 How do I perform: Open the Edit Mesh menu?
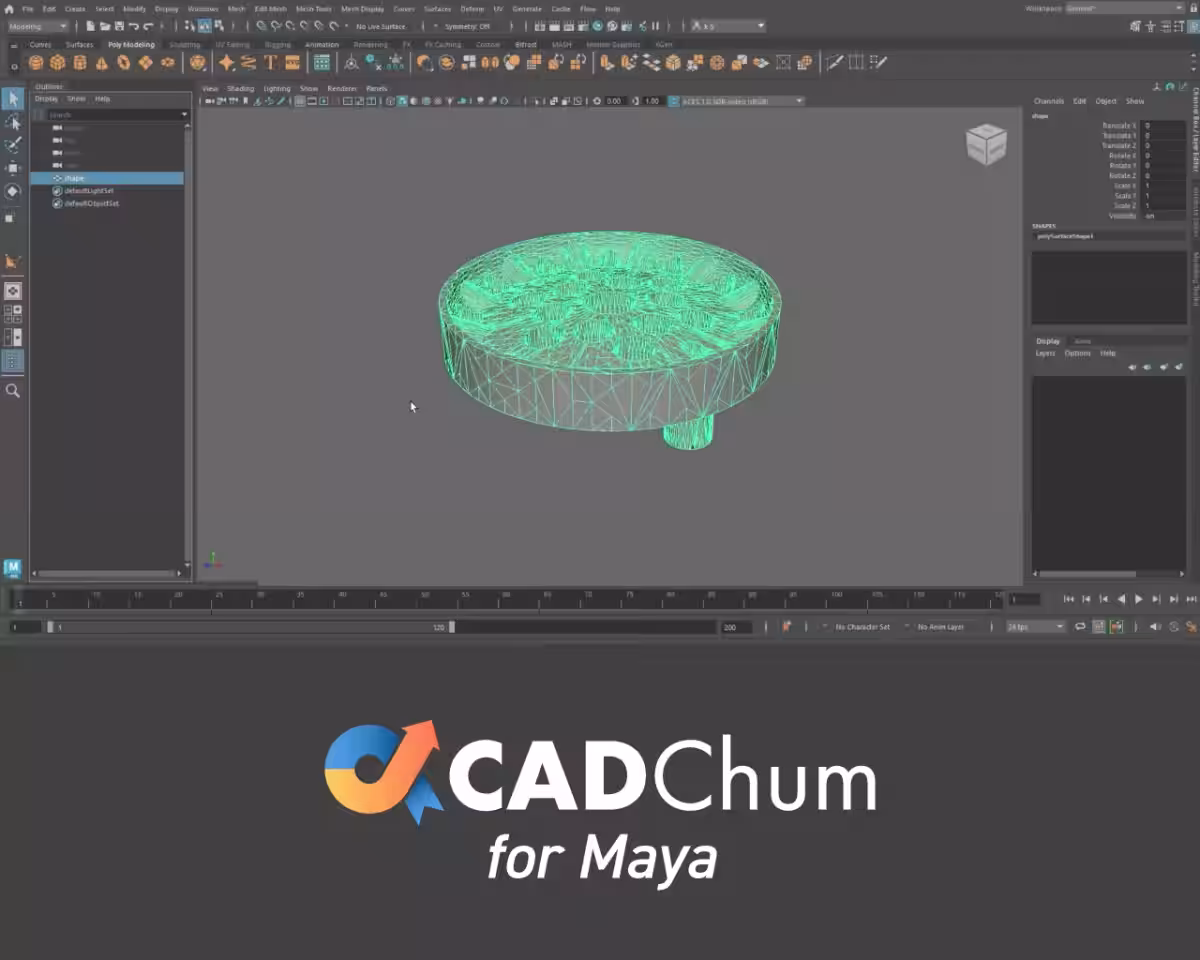(271, 8)
